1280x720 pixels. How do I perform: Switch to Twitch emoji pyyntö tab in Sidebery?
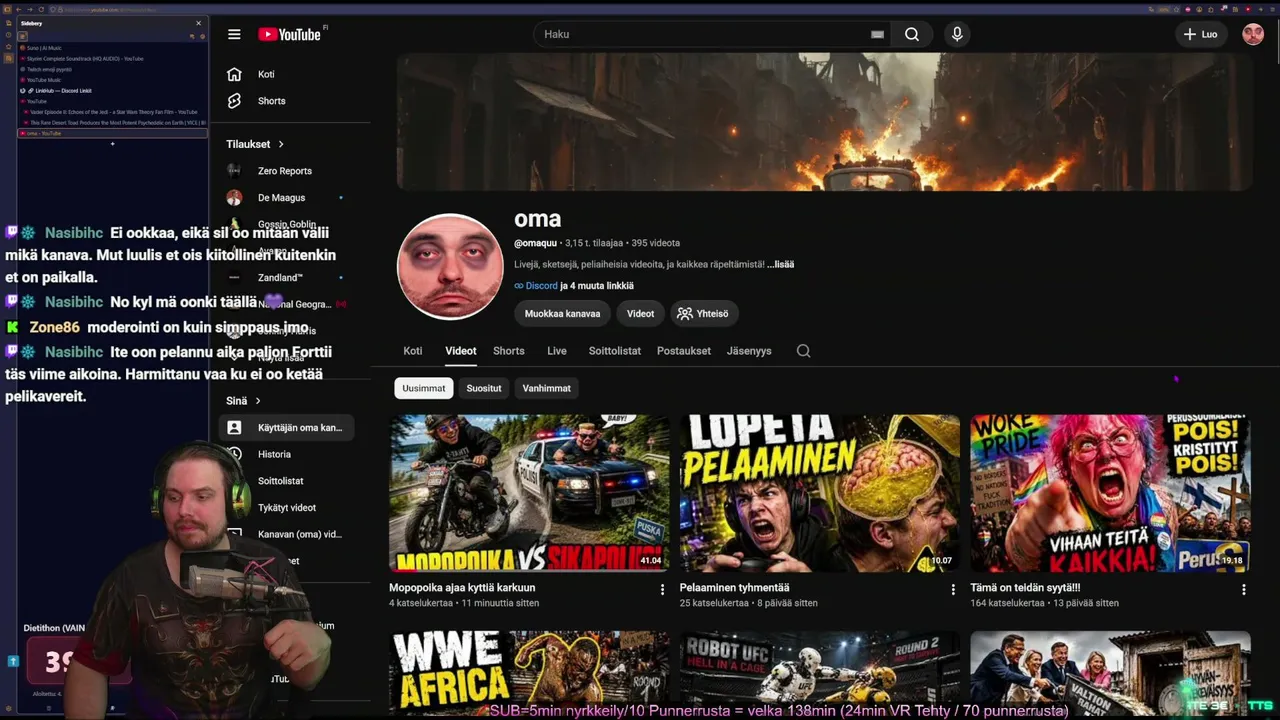pos(112,69)
